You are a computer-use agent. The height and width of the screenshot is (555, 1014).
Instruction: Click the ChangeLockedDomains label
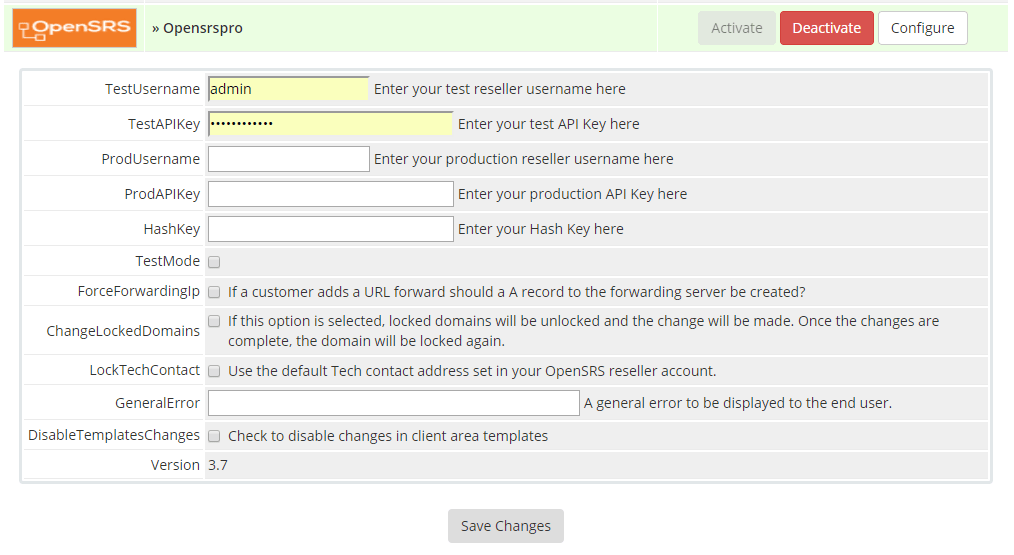[123, 331]
